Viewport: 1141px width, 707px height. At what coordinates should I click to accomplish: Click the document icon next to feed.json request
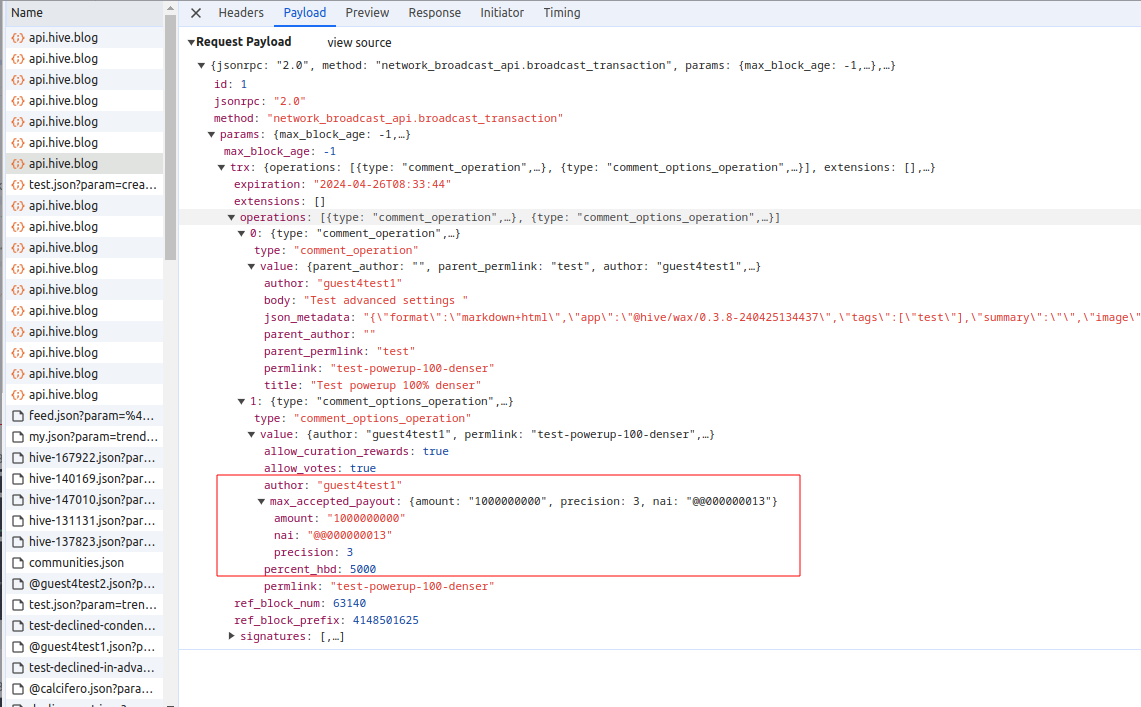coord(17,415)
